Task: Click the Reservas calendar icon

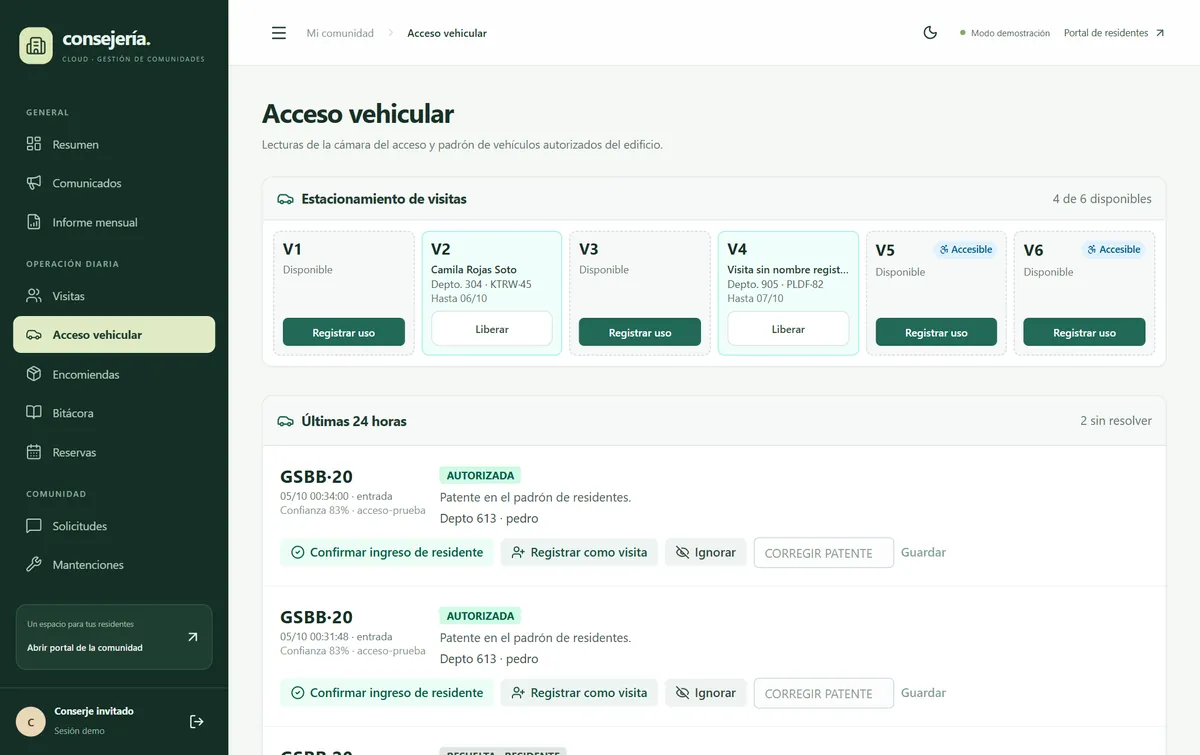Action: [x=34, y=452]
